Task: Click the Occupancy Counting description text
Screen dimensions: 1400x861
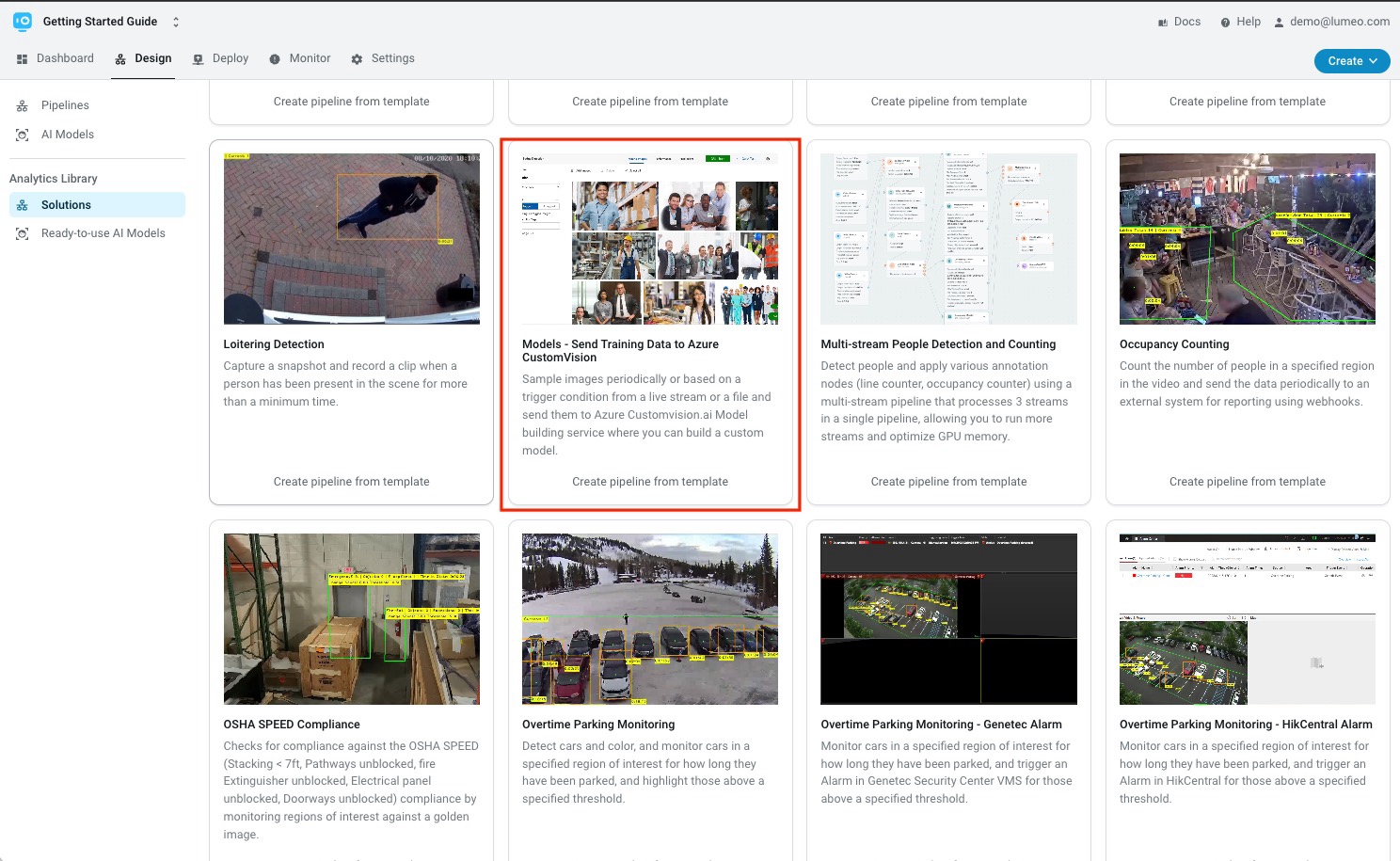Action: [1247, 384]
